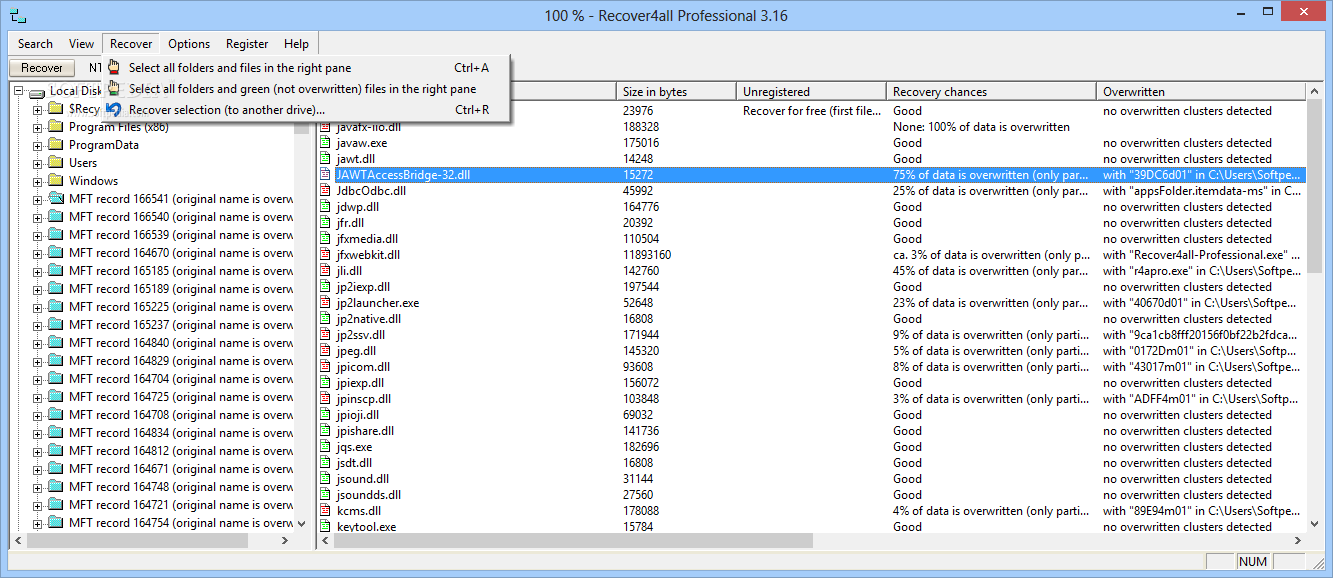Click the green file icon next to javaw.exe
This screenshot has width=1333, height=578.
click(x=325, y=143)
